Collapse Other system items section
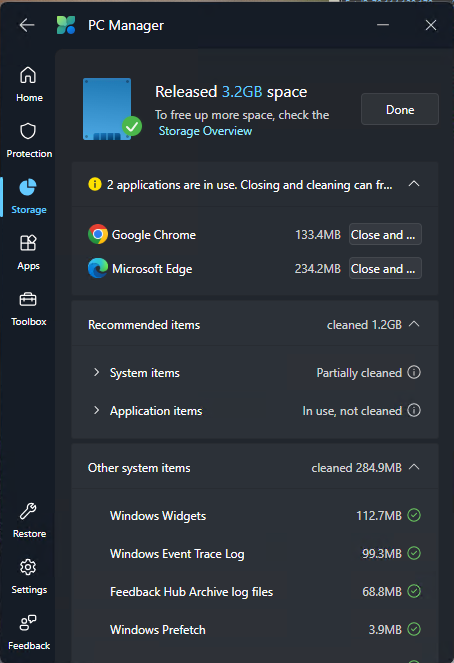 click(x=414, y=467)
